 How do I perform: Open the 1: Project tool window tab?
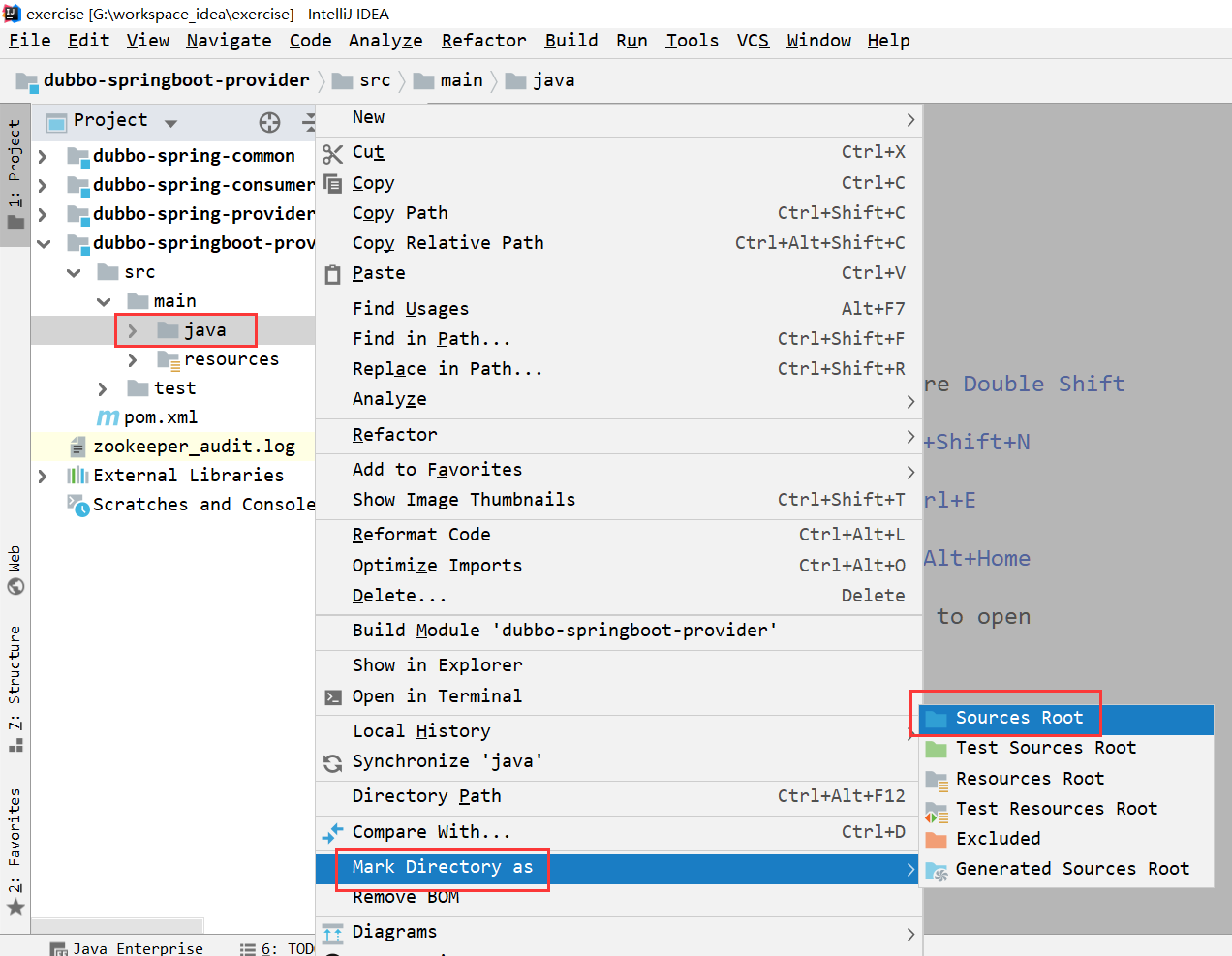(15, 174)
